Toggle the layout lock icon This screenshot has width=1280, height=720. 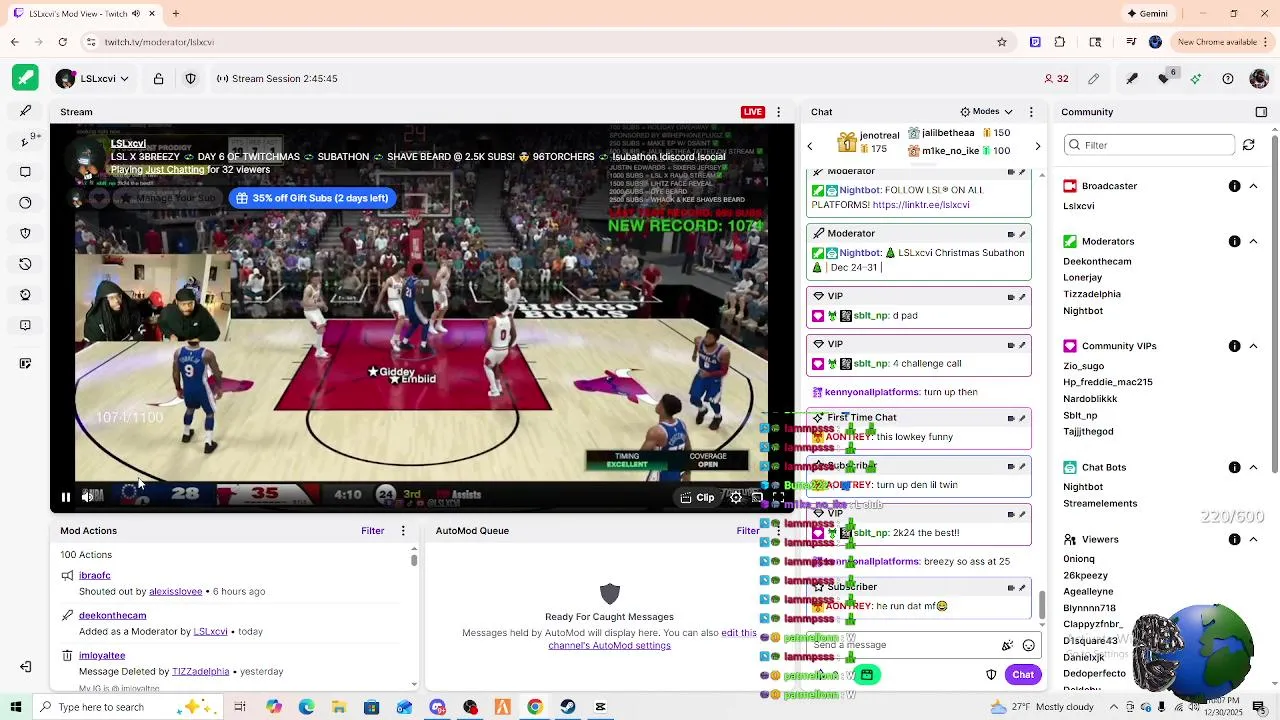[158, 78]
